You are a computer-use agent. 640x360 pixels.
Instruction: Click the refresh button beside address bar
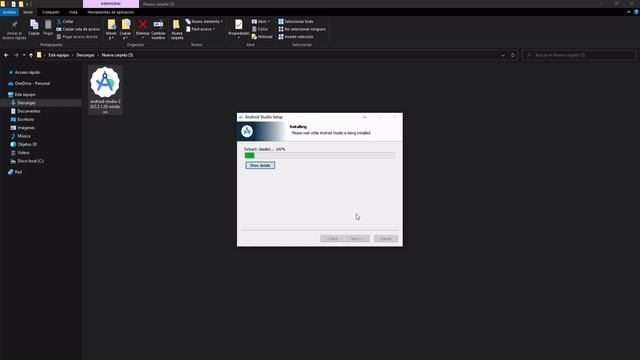(x=513, y=55)
